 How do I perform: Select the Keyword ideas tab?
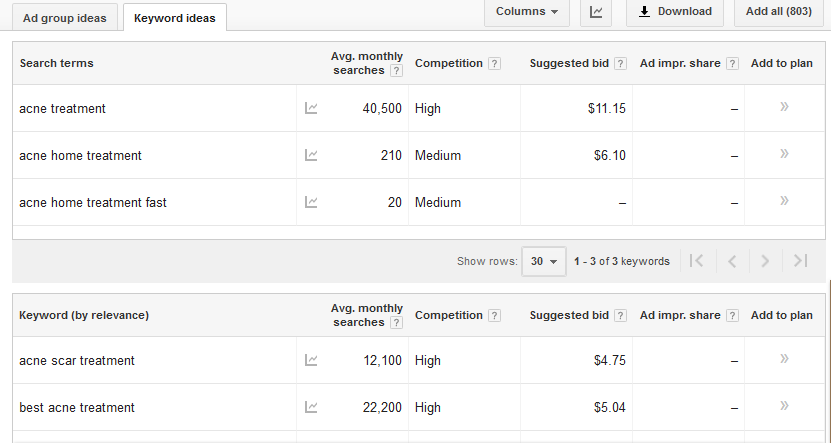(175, 18)
